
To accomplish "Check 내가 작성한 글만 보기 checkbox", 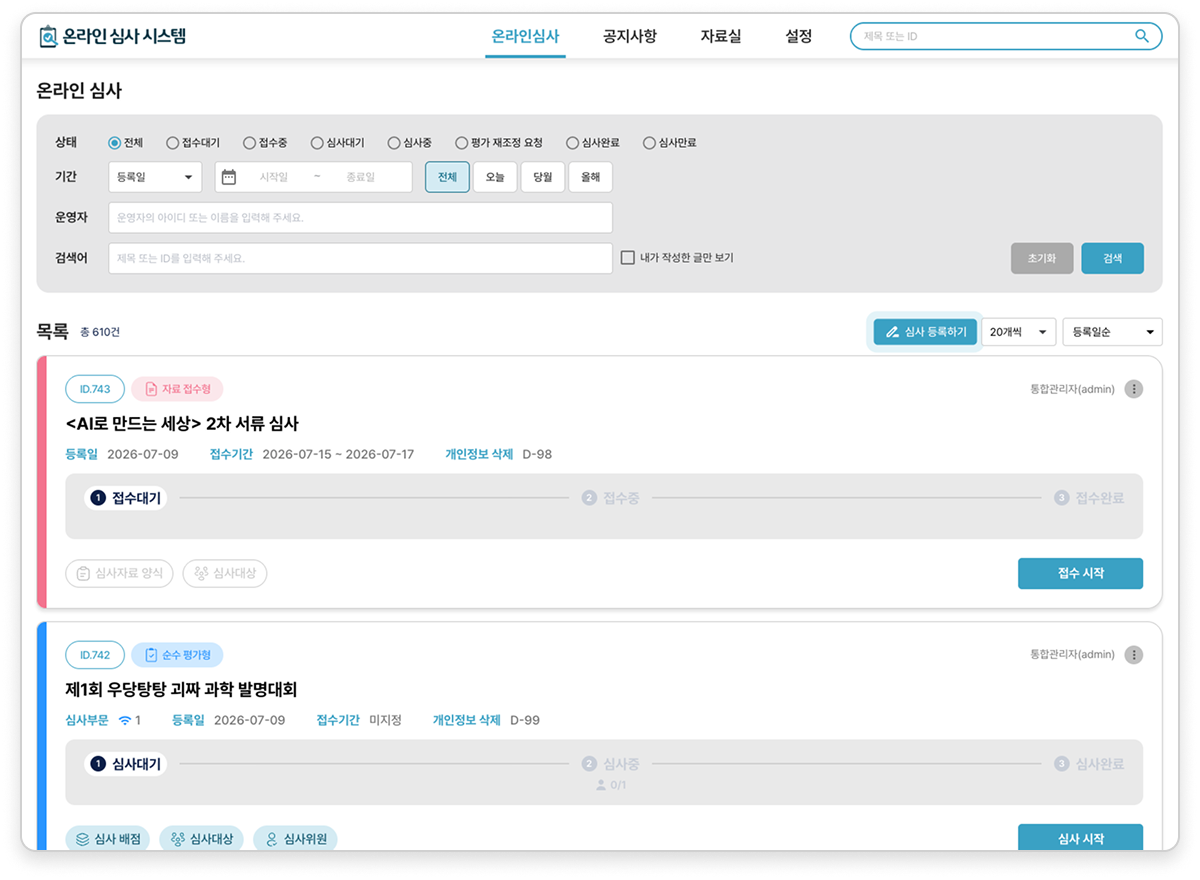I will (x=628, y=257).
